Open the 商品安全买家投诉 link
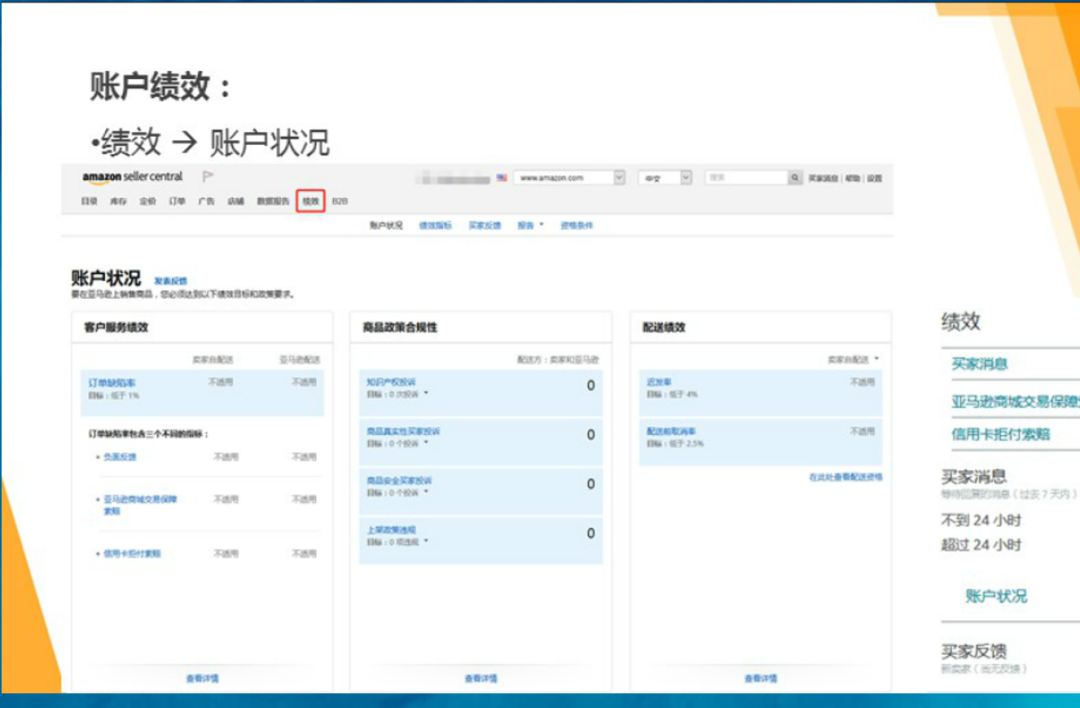Screen dimensions: 1080x708 (399, 481)
